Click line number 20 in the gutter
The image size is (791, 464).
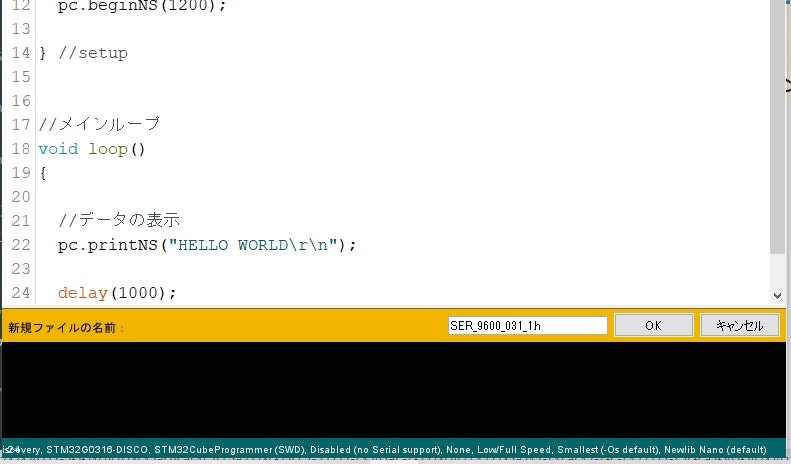21,197
